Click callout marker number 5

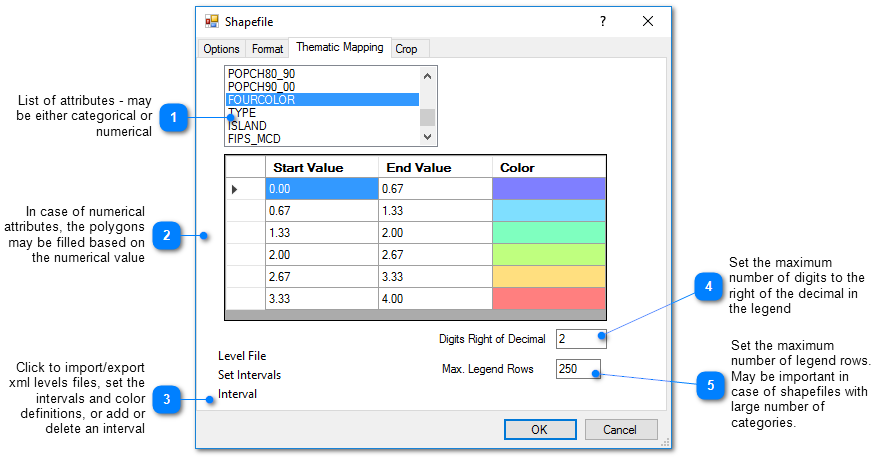click(709, 385)
